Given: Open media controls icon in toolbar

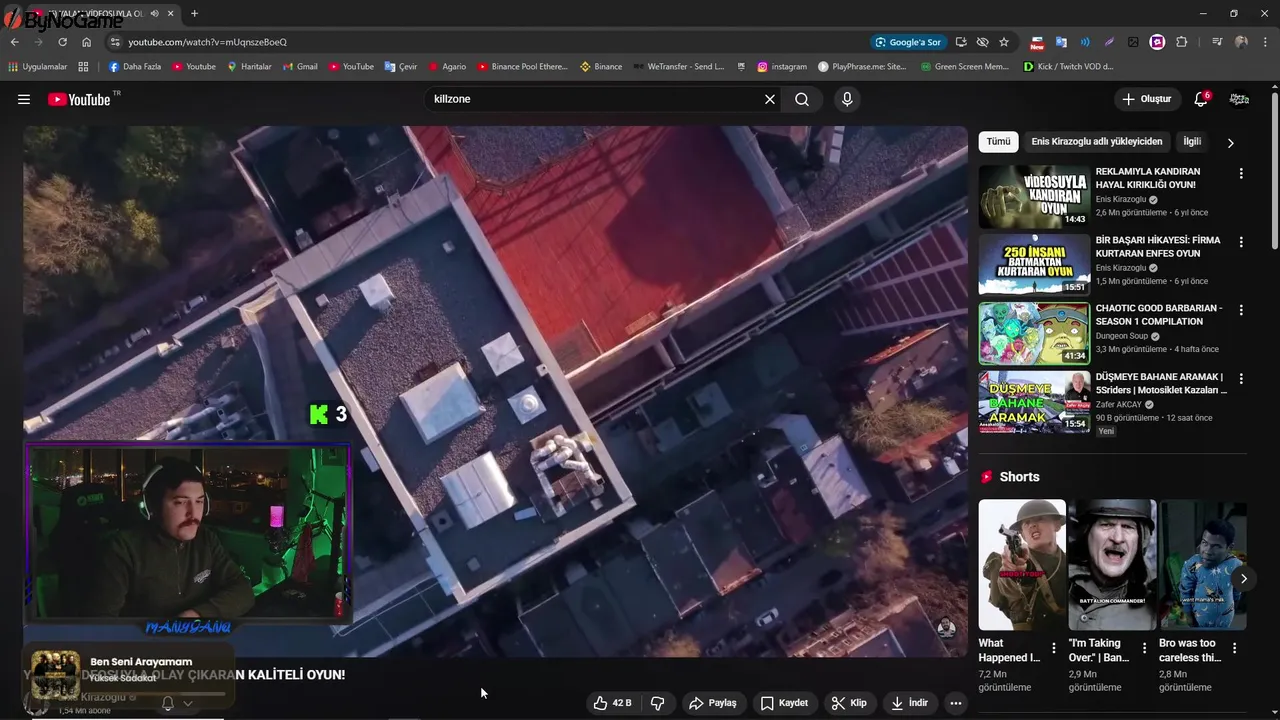Looking at the screenshot, I should [1217, 42].
